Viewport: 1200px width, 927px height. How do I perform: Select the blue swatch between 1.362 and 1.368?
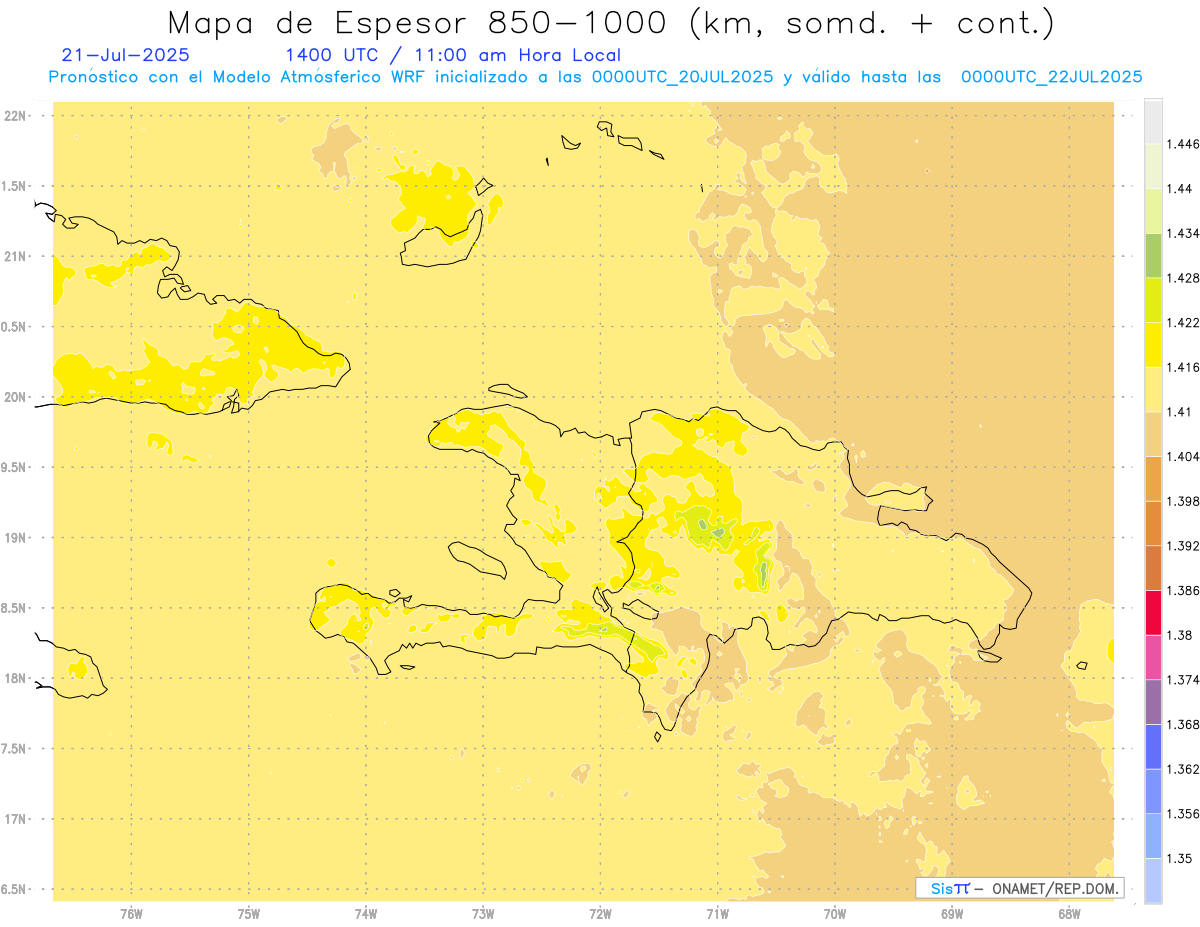[x=1153, y=746]
